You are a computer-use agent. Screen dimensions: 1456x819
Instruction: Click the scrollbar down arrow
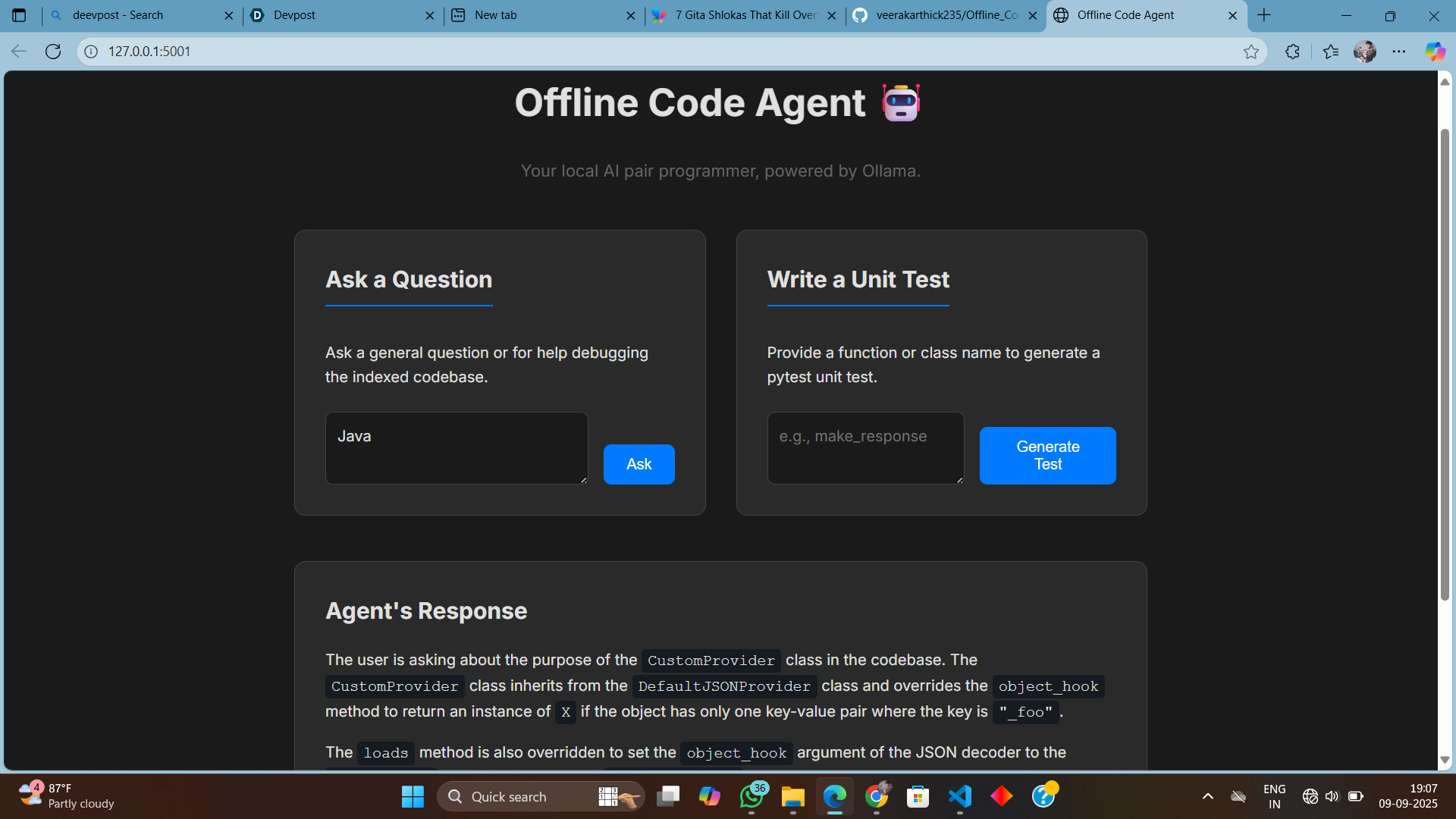tap(1445, 760)
